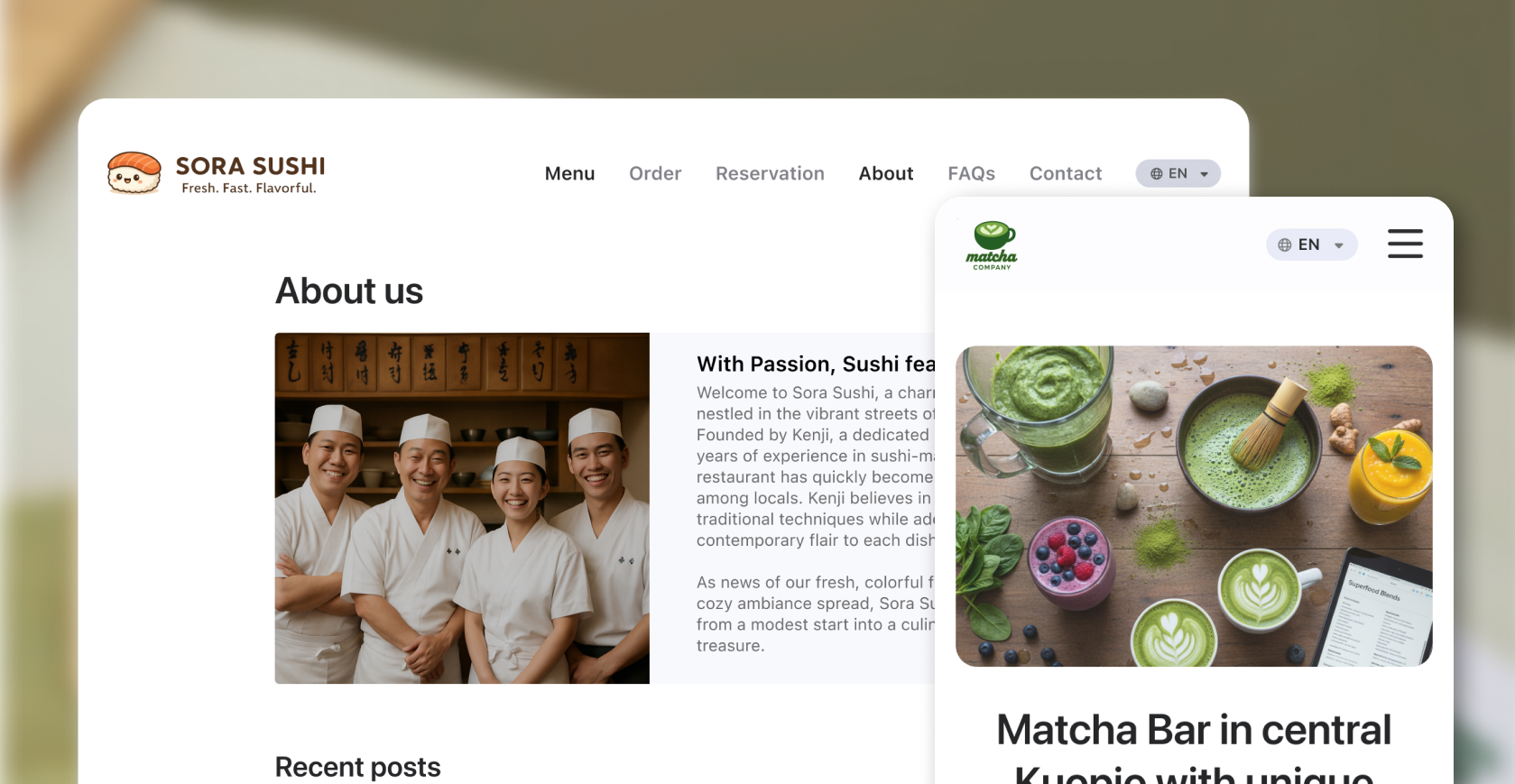Go to the Order page
Viewport: 1515px width, 784px height.
(x=655, y=173)
